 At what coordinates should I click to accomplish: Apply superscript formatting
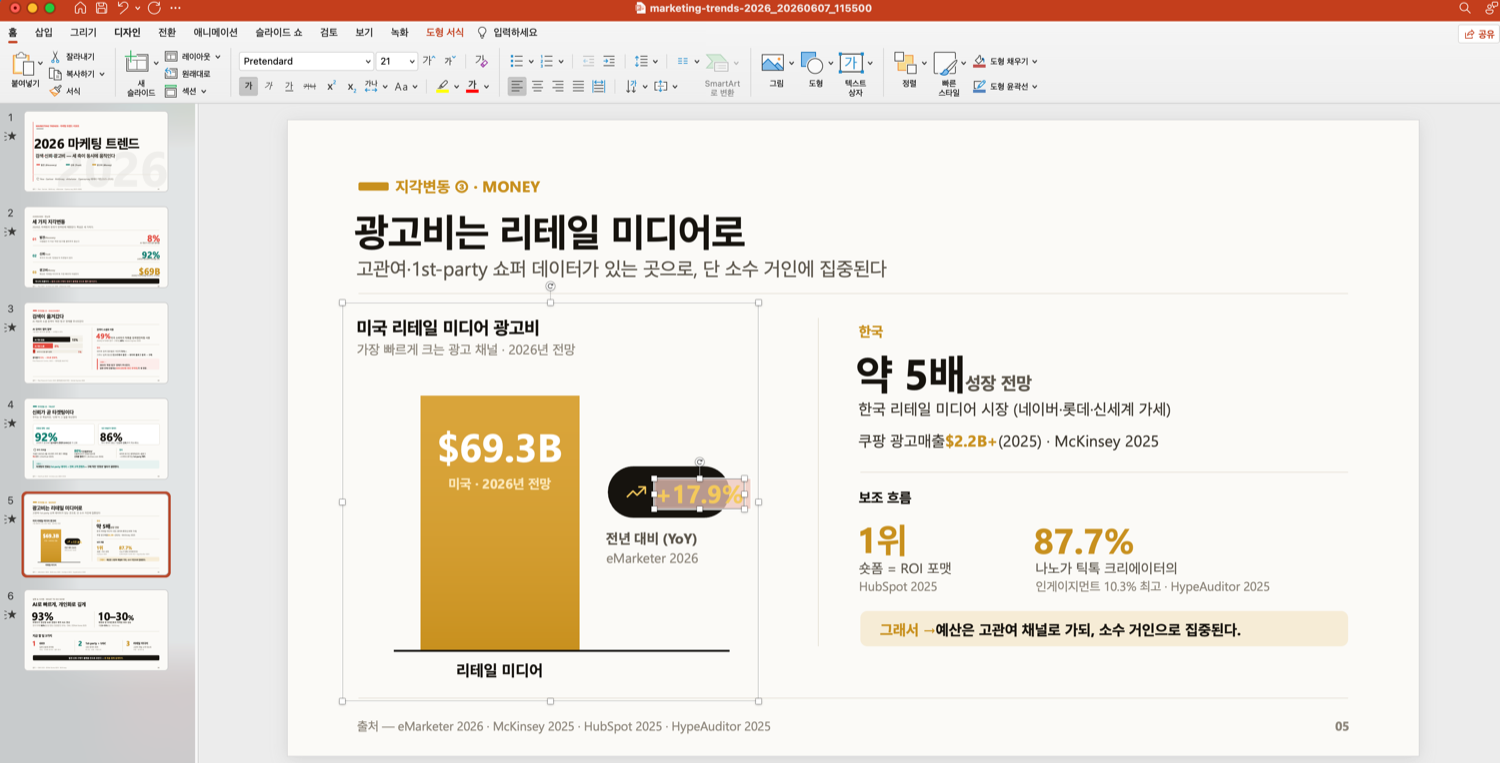pos(331,86)
